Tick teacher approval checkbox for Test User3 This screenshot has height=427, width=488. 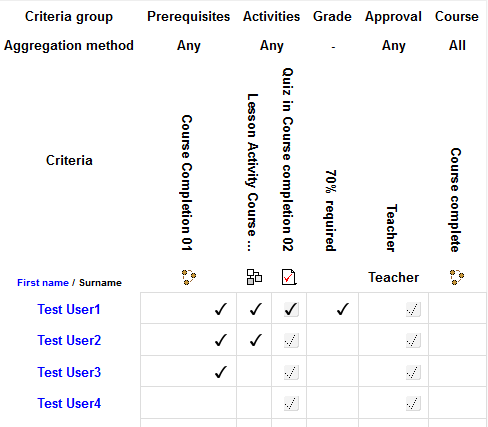pos(413,372)
